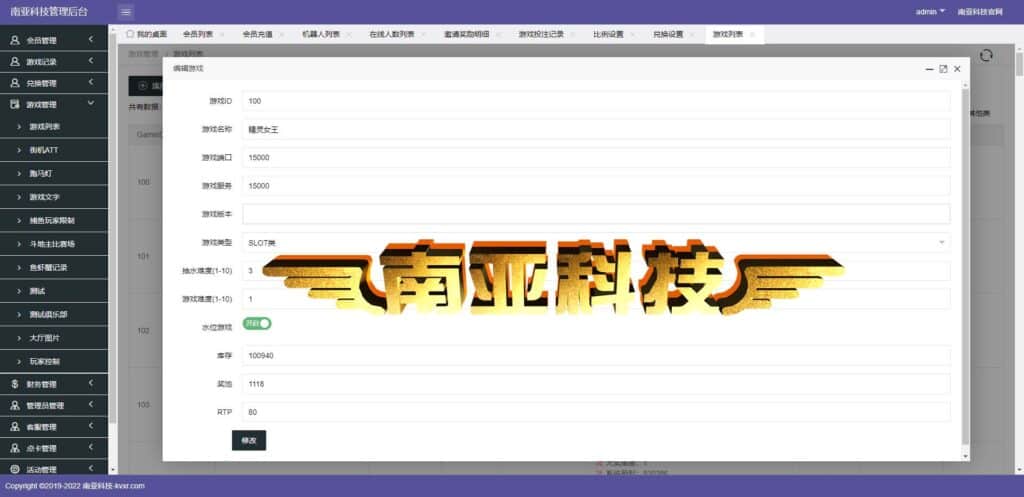
Task: Switch to the 机器人列表 tab
Action: click(321, 35)
